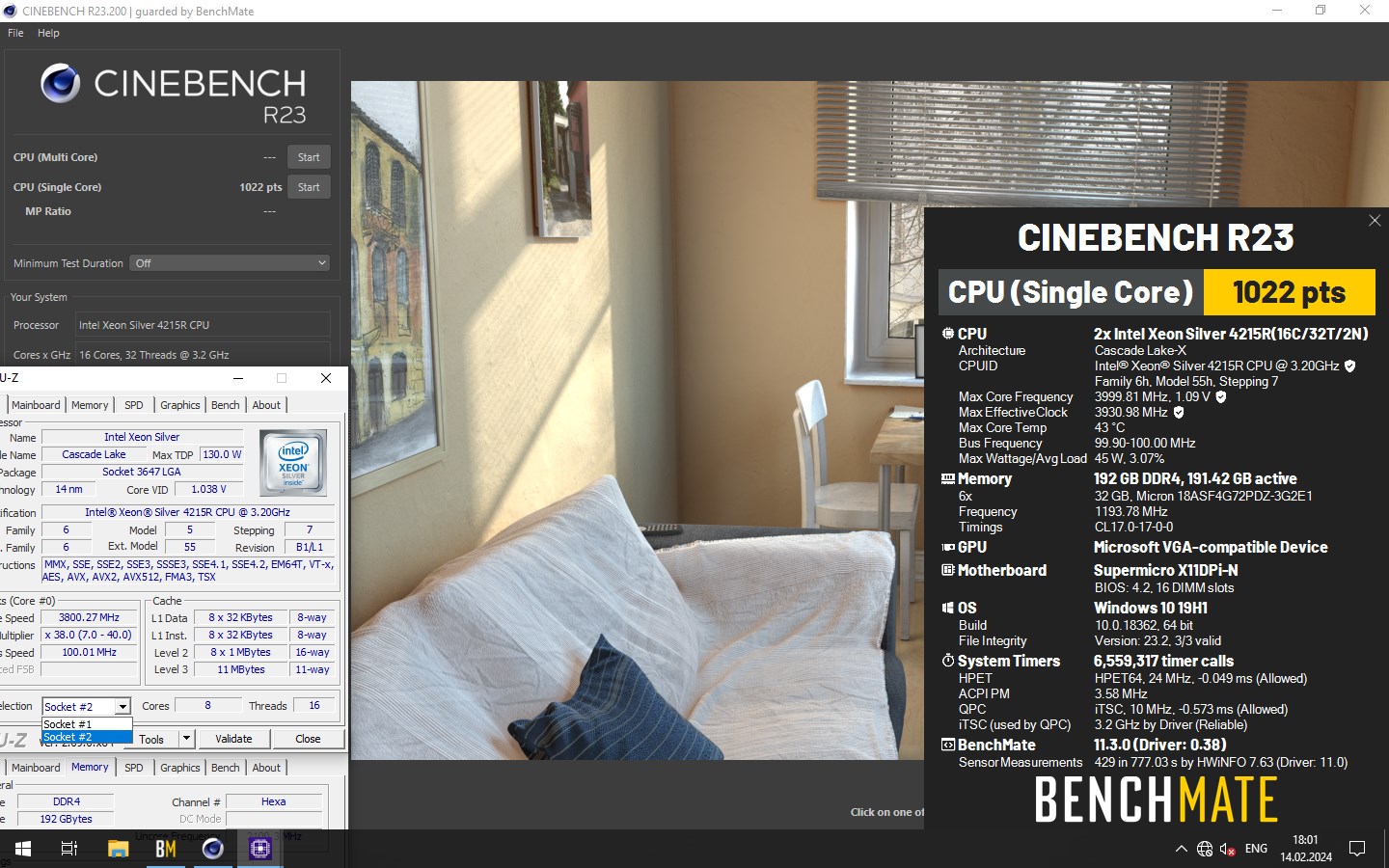Click the 1022 pts value in Cinebench panel
This screenshot has width=1389, height=868.
(260, 187)
